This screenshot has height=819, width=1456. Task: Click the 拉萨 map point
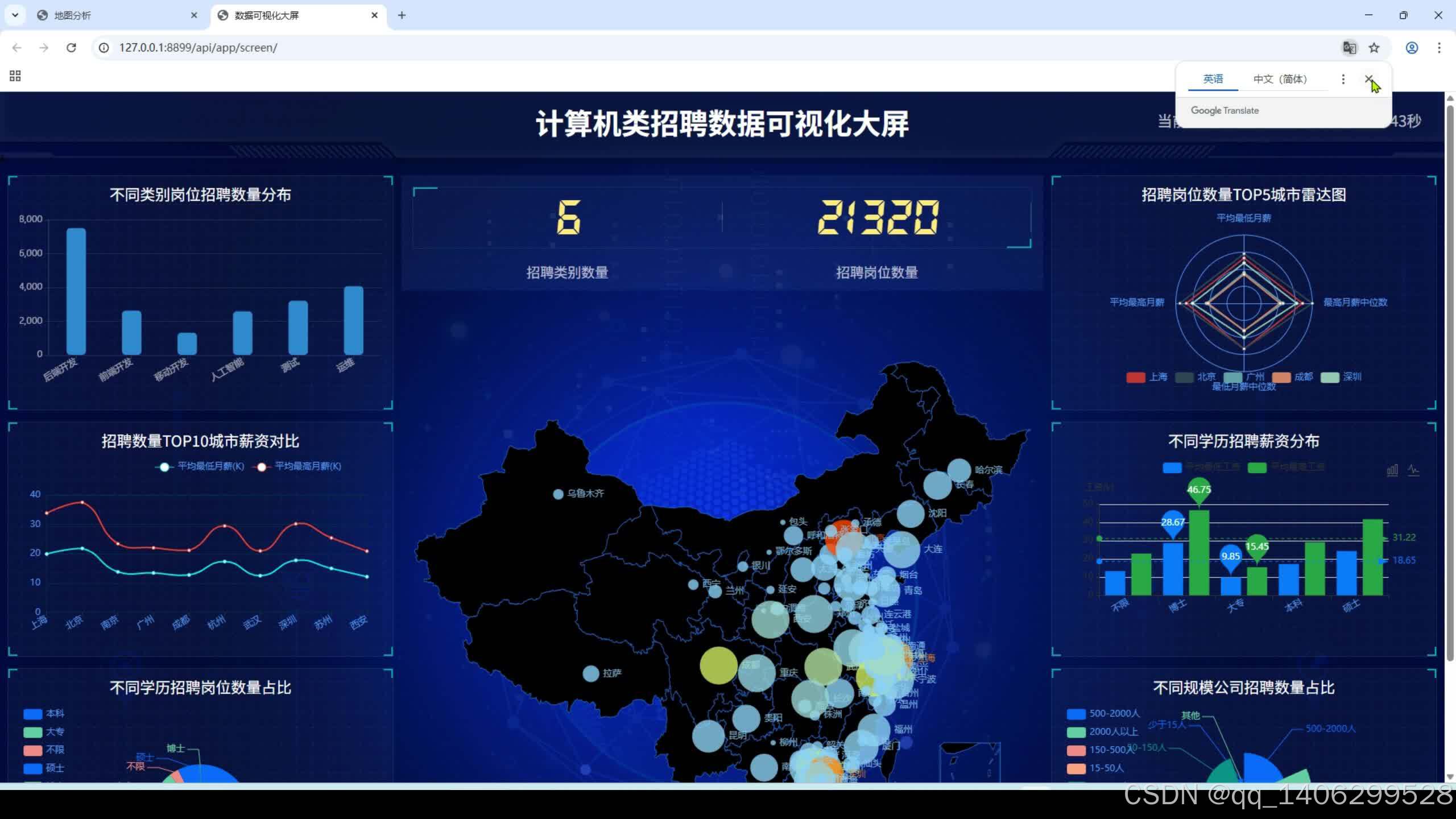coord(591,673)
